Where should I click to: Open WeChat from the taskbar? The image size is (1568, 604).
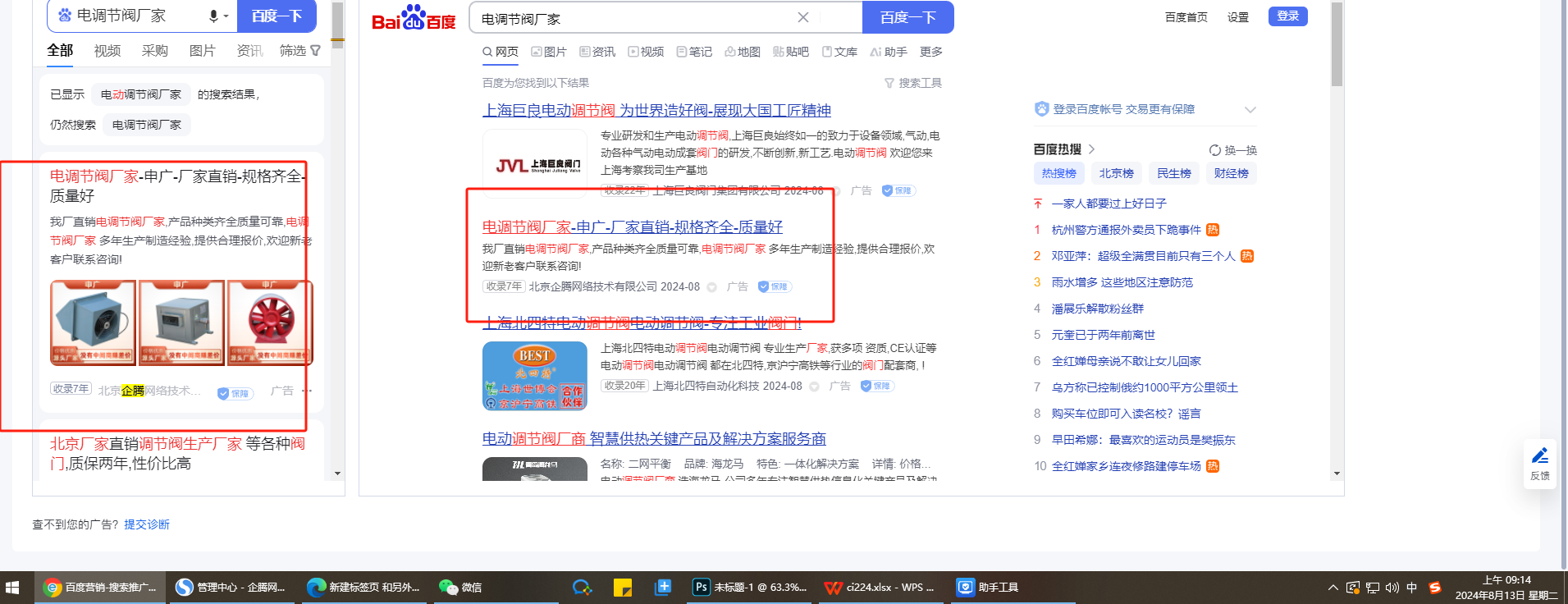(448, 588)
